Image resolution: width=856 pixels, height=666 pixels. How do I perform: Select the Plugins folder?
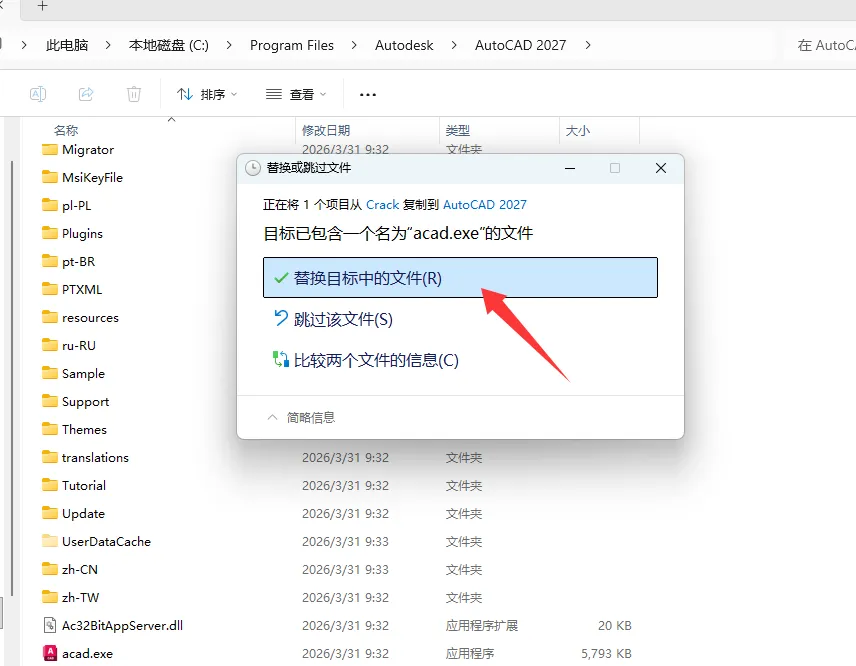tap(72, 234)
